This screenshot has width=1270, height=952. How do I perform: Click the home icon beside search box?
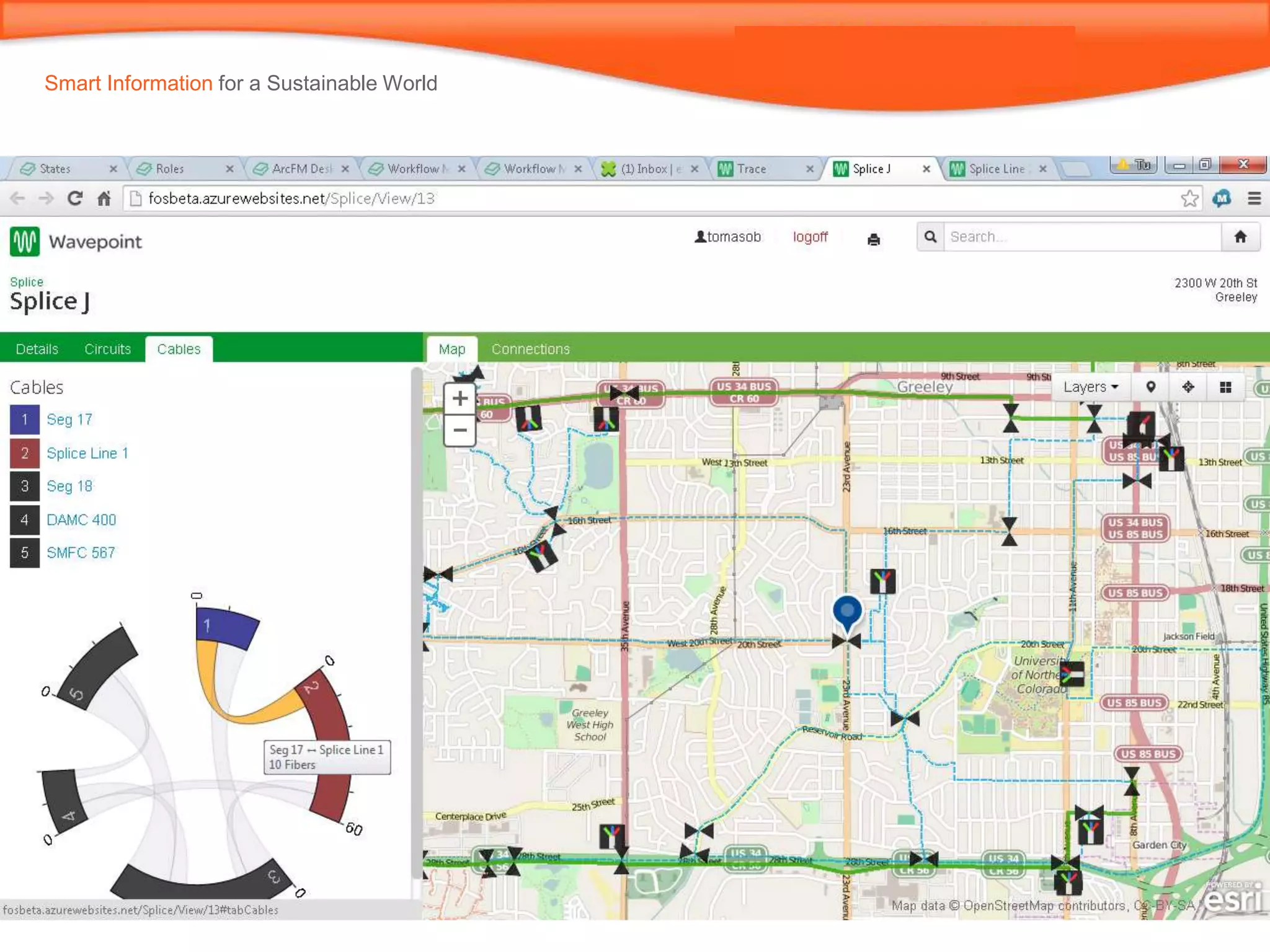[1240, 237]
